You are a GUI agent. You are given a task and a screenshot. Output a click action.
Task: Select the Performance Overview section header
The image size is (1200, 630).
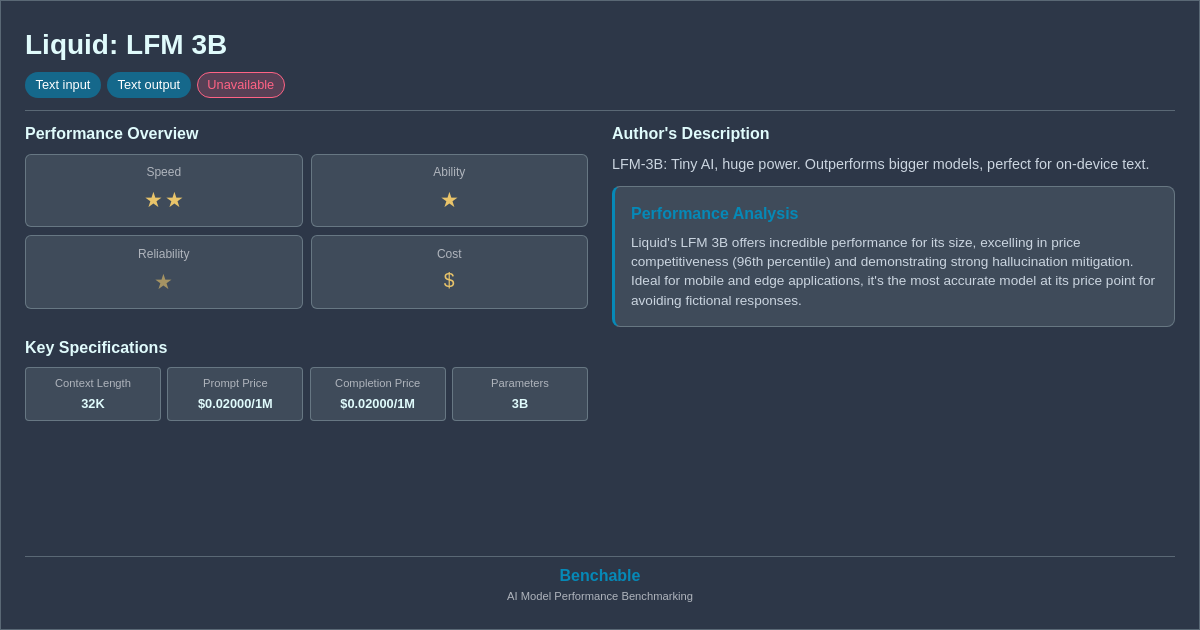(111, 133)
